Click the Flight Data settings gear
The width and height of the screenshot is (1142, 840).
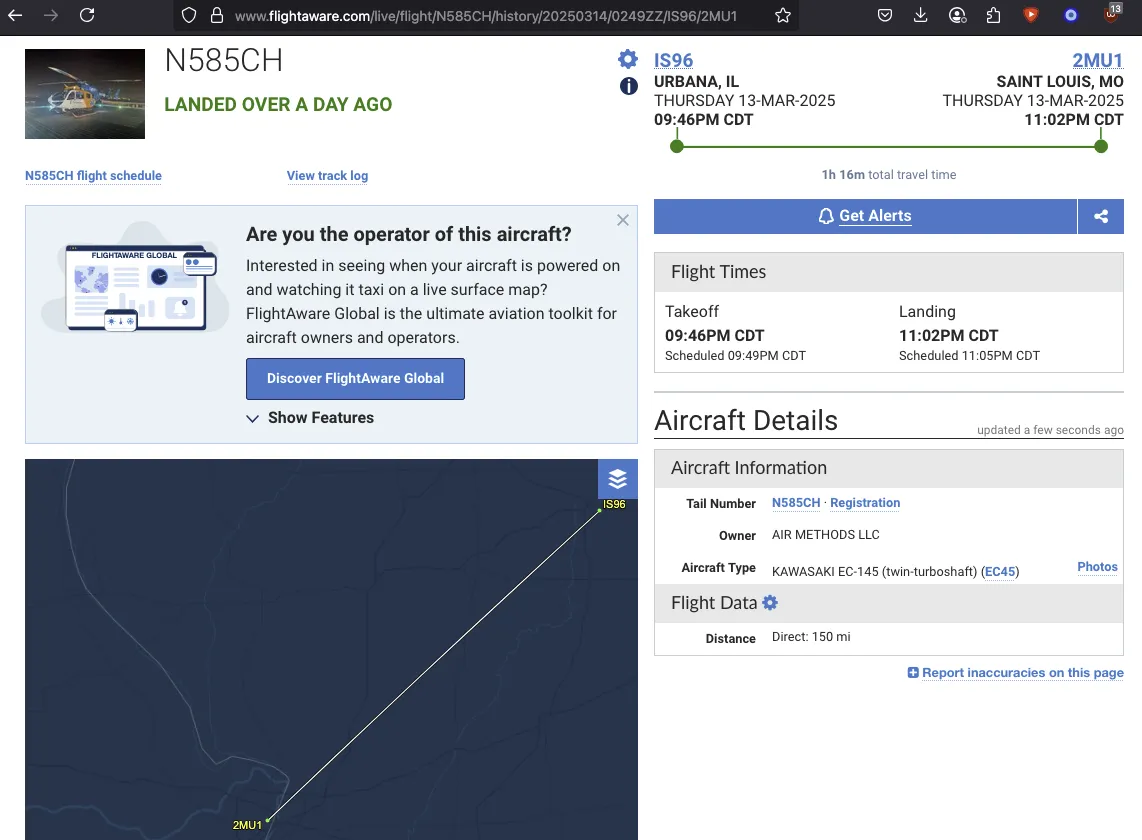click(x=770, y=603)
